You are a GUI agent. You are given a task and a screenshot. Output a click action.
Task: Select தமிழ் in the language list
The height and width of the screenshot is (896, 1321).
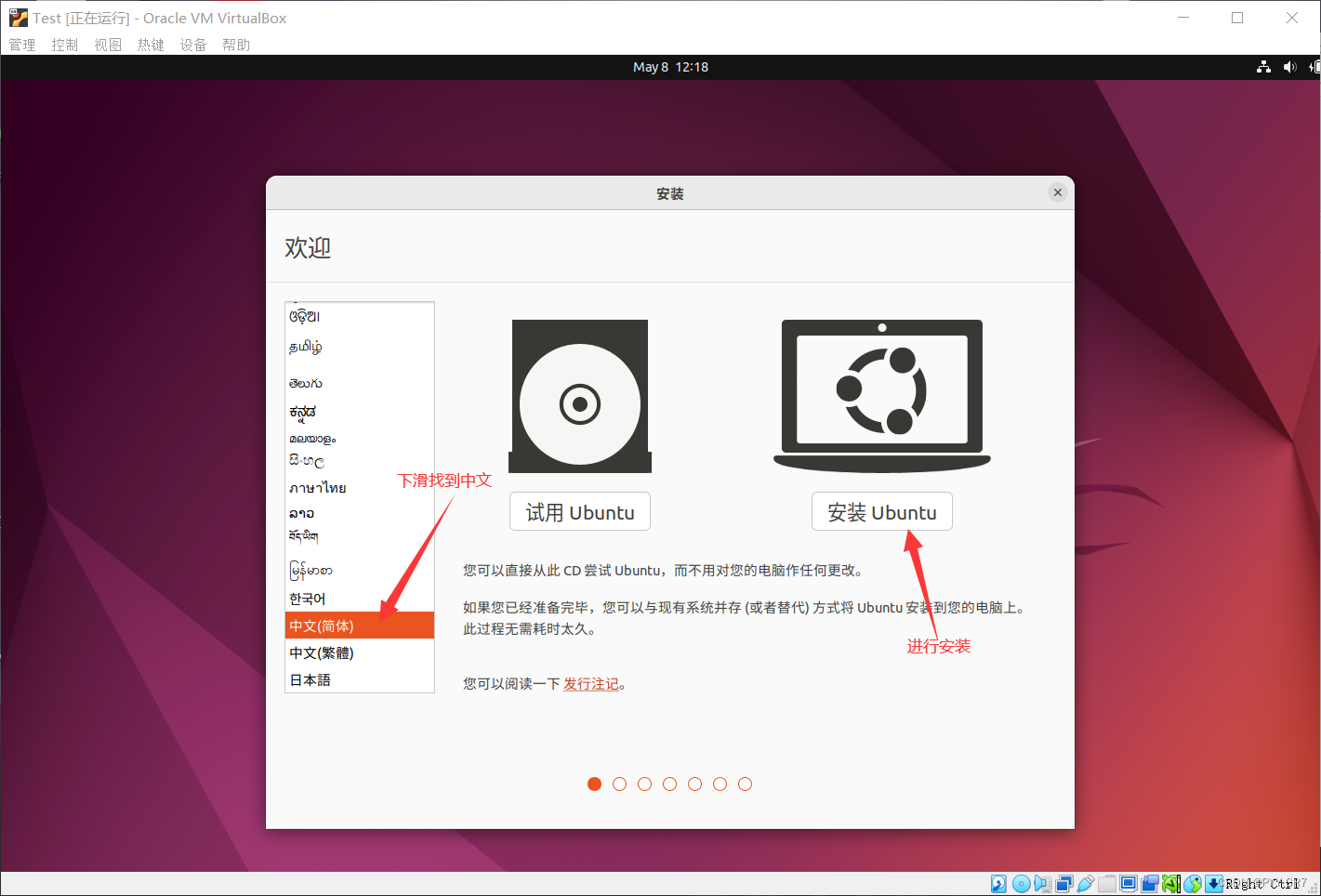360,347
